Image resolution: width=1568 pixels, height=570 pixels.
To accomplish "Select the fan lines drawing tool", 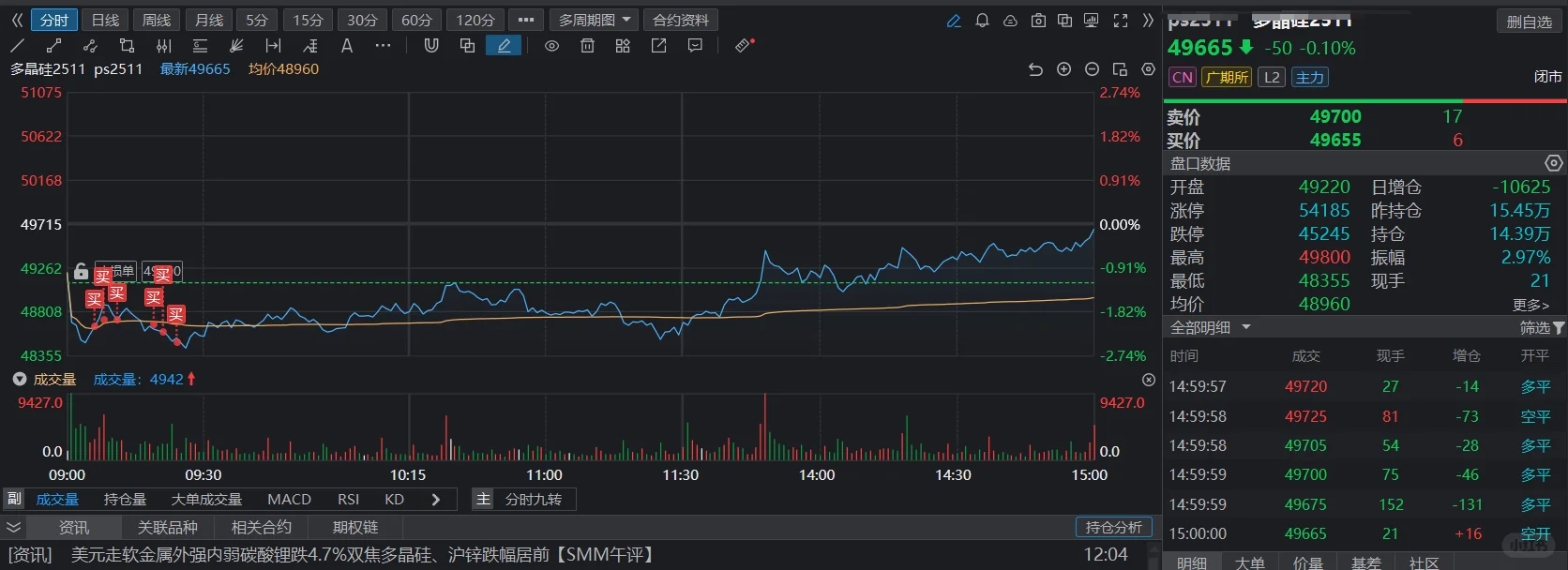I will tap(236, 45).
